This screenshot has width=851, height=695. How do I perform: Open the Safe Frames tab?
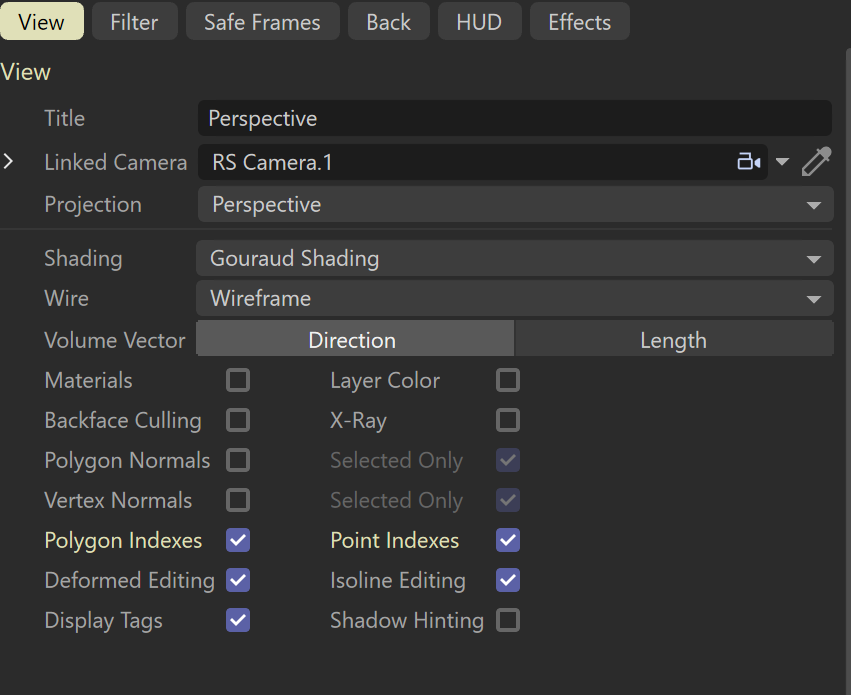[x=263, y=22]
